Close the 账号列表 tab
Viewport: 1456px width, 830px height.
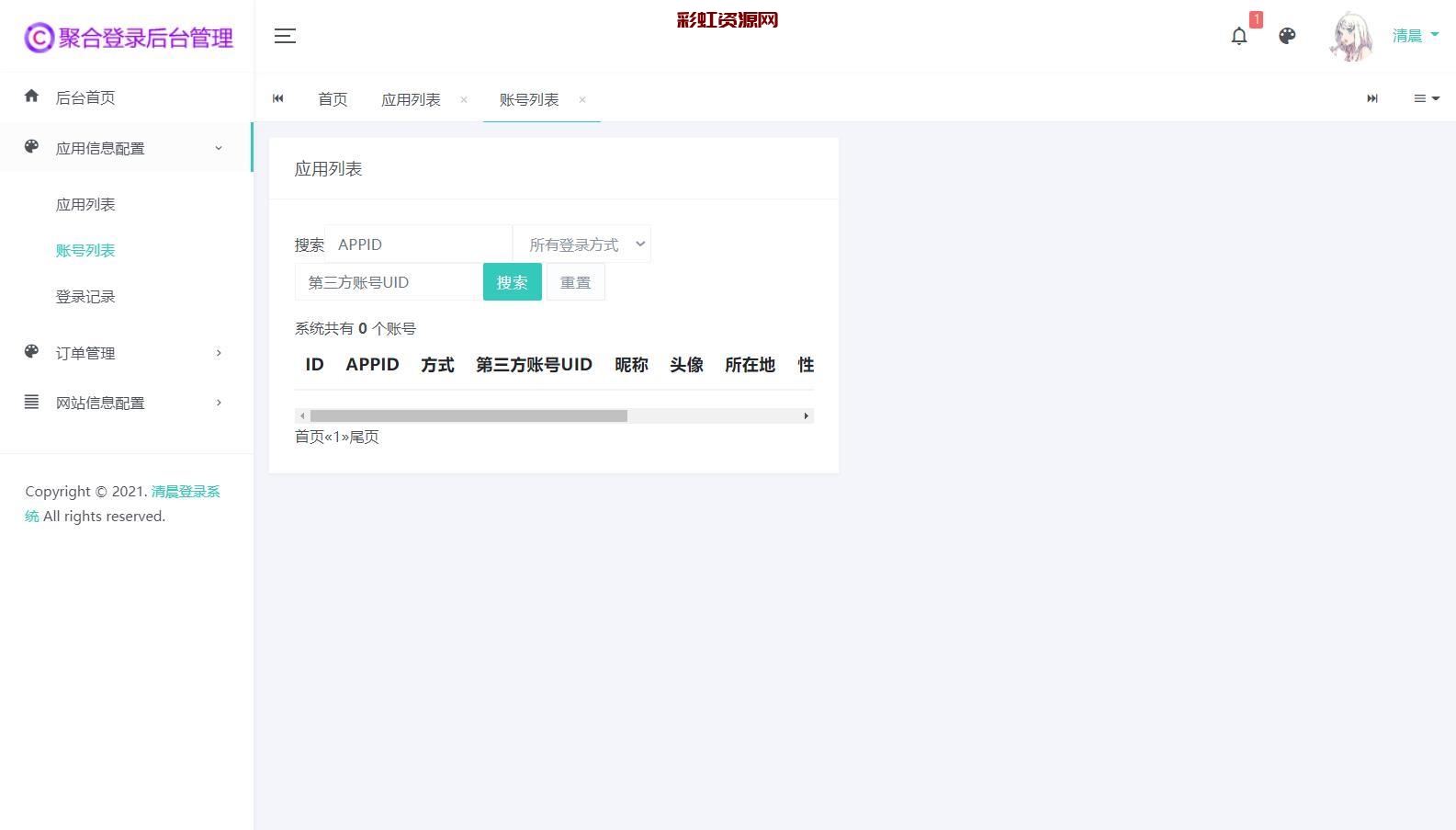[x=582, y=99]
